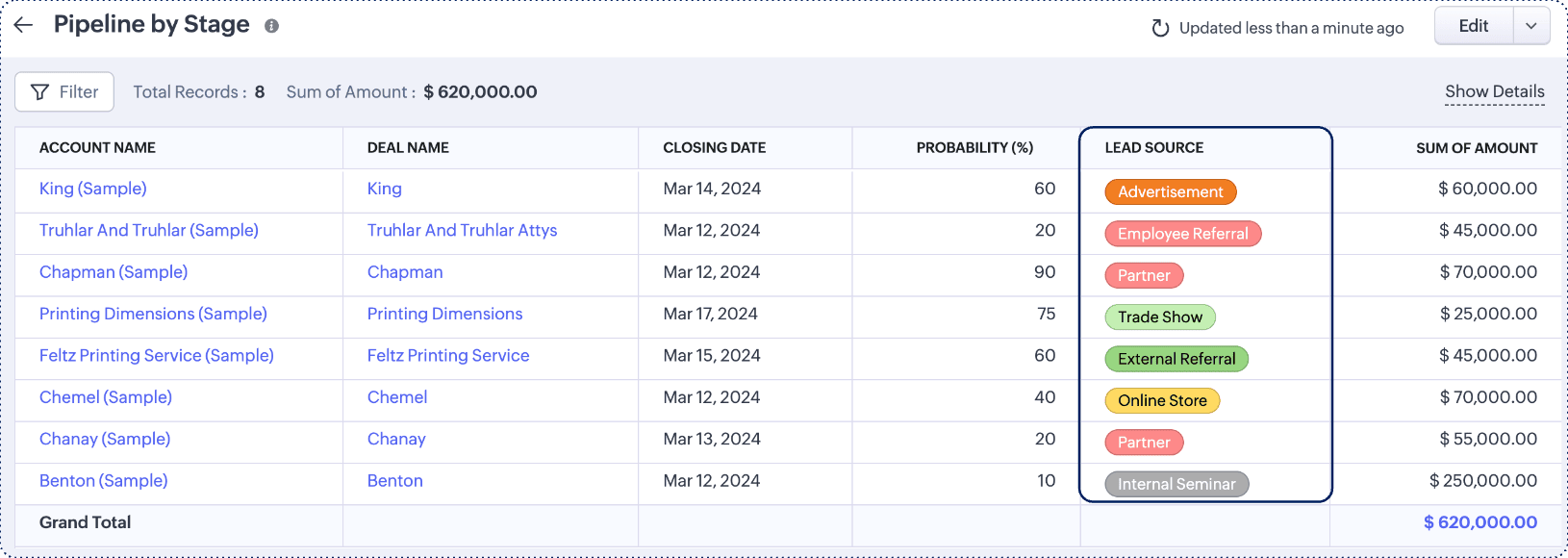
Task: Open the King (Sample) account link
Action: tap(93, 189)
